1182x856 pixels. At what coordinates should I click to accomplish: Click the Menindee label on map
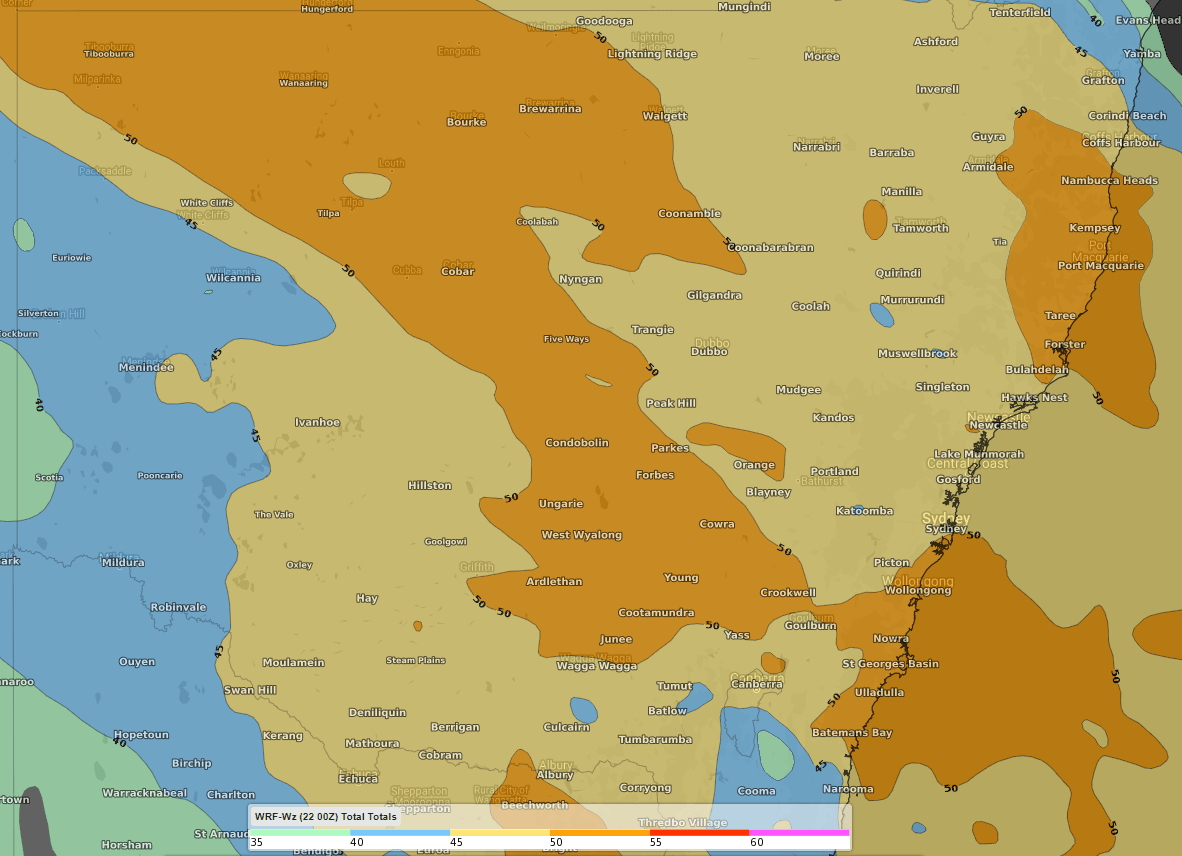146,367
